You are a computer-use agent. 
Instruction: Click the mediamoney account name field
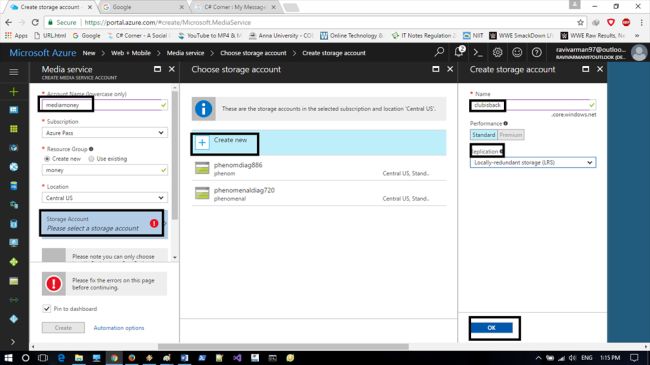[104, 105]
